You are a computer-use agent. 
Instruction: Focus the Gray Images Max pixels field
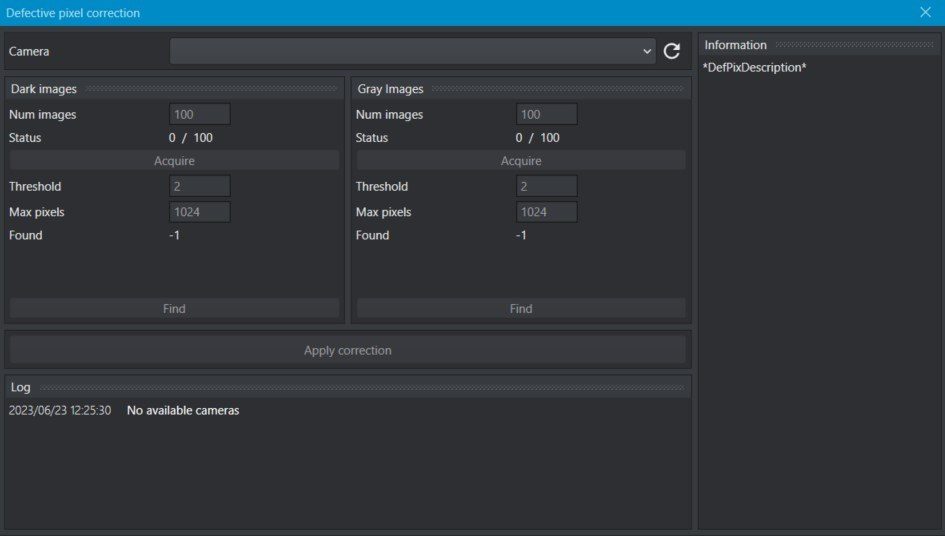click(x=547, y=212)
